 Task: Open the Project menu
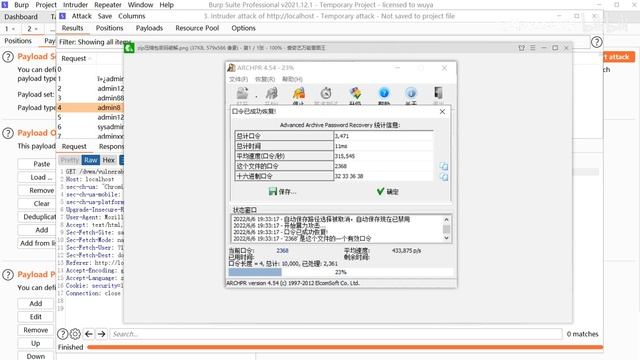46,5
